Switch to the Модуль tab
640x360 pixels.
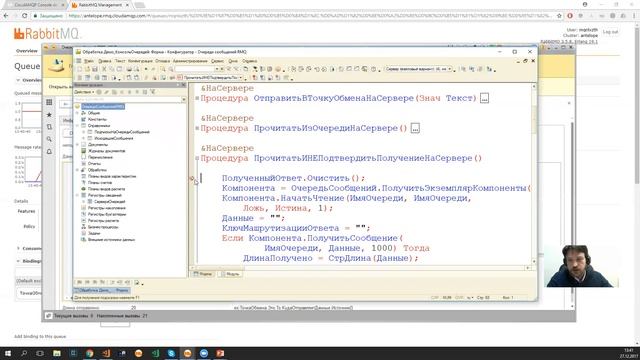tap(230, 274)
